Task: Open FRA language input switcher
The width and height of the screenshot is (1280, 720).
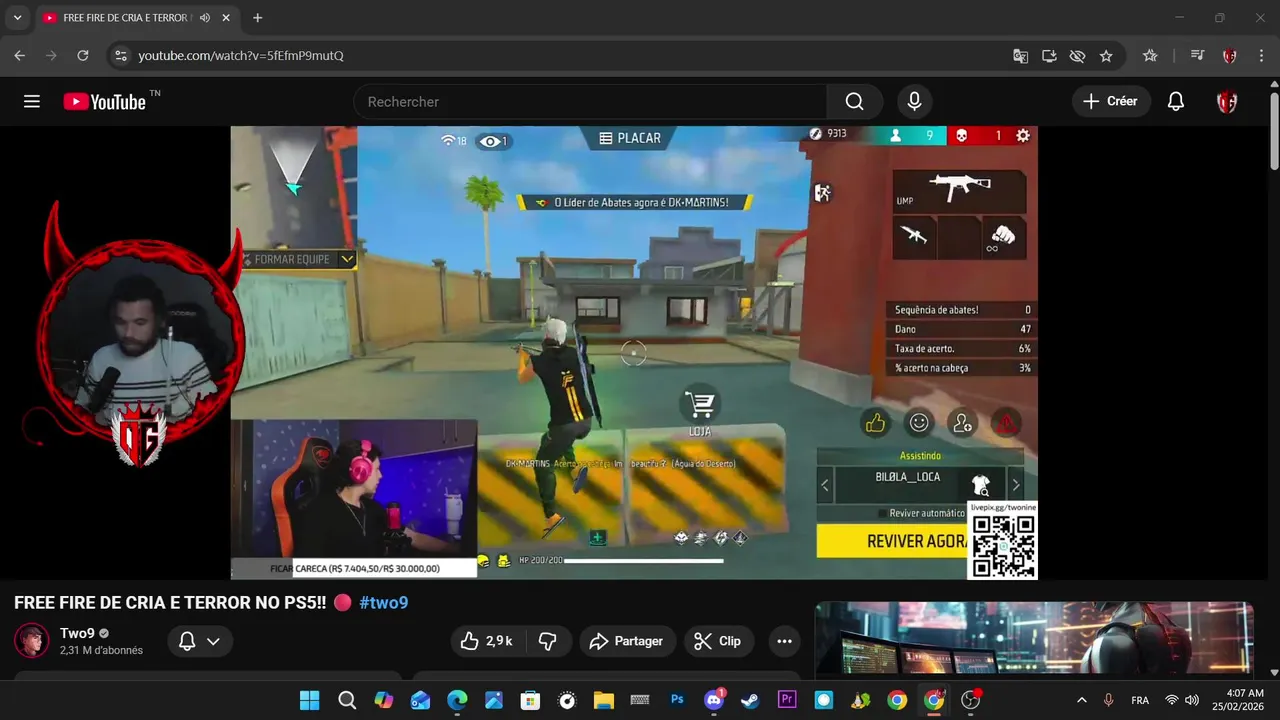Action: click(1140, 700)
